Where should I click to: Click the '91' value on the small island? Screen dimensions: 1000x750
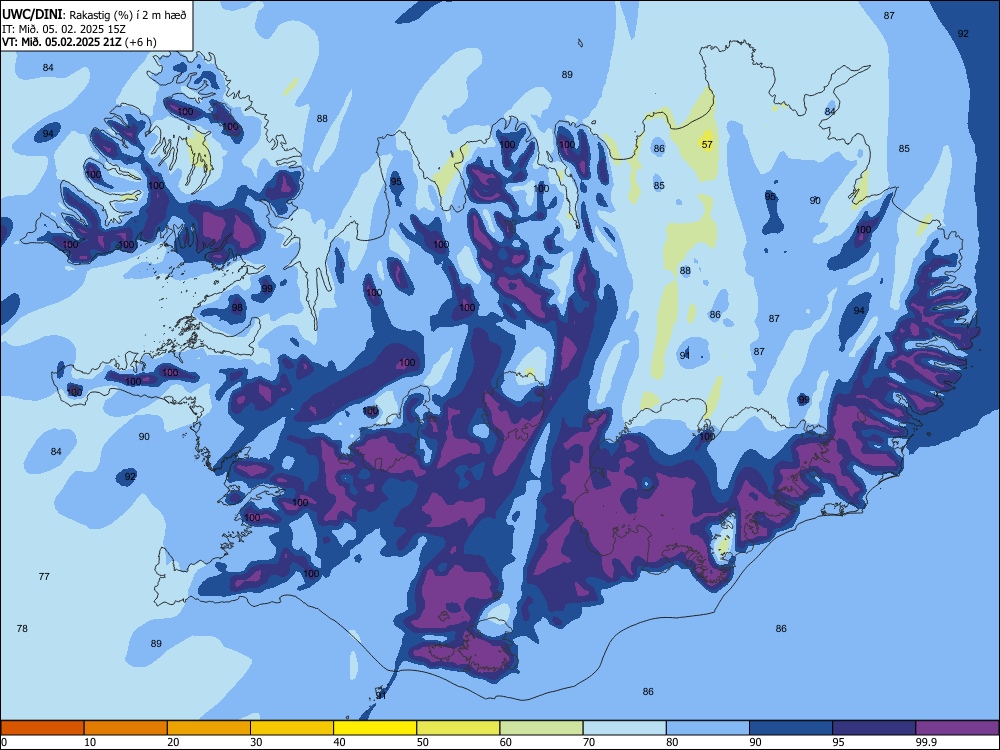381,695
